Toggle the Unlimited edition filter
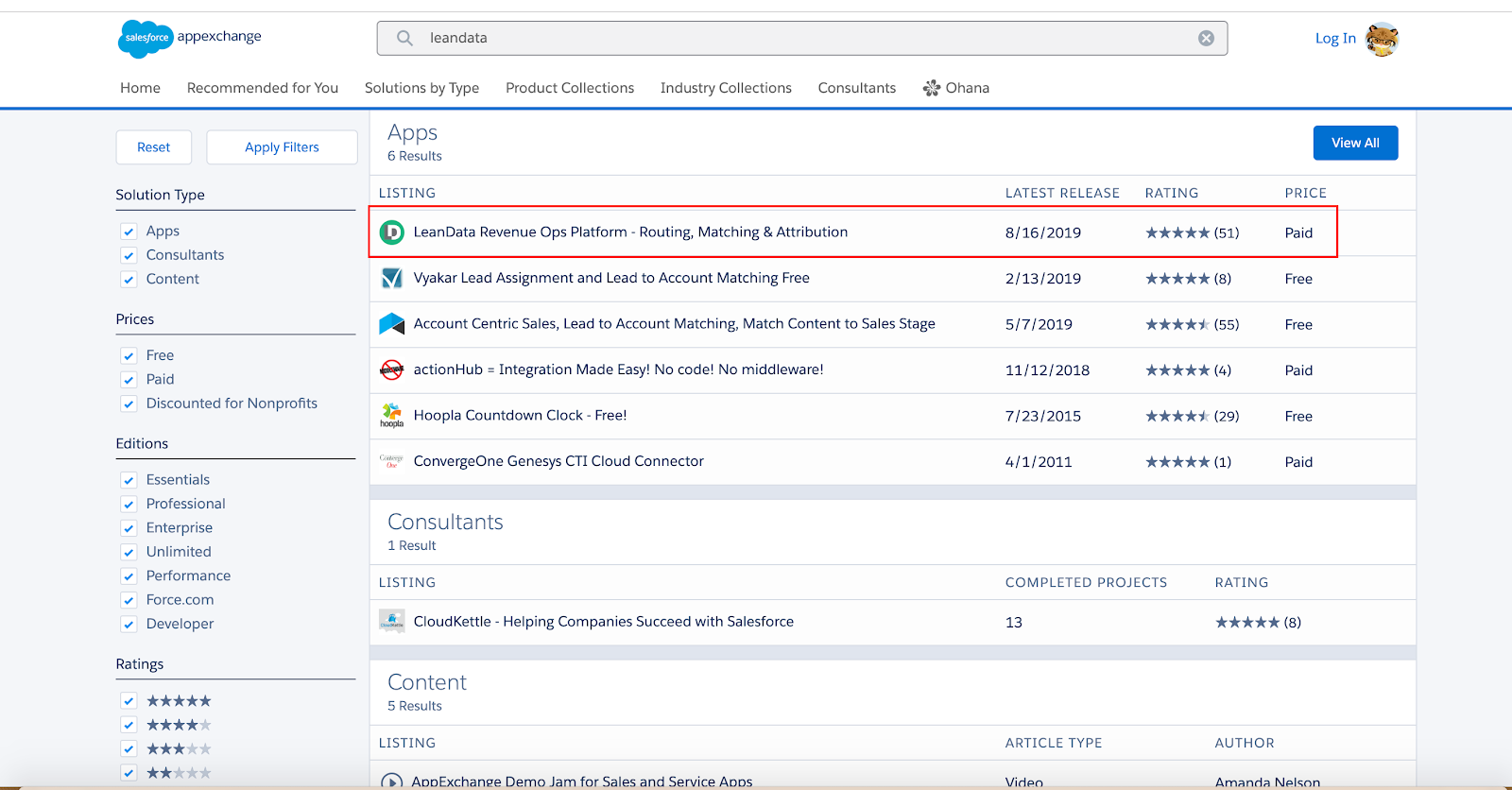 (129, 553)
